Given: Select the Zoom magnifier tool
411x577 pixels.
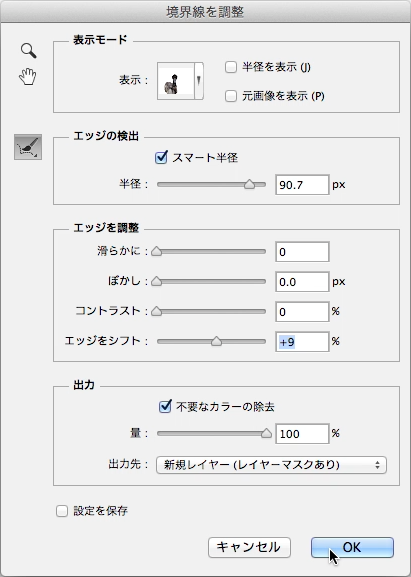Looking at the screenshot, I should click(28, 50).
